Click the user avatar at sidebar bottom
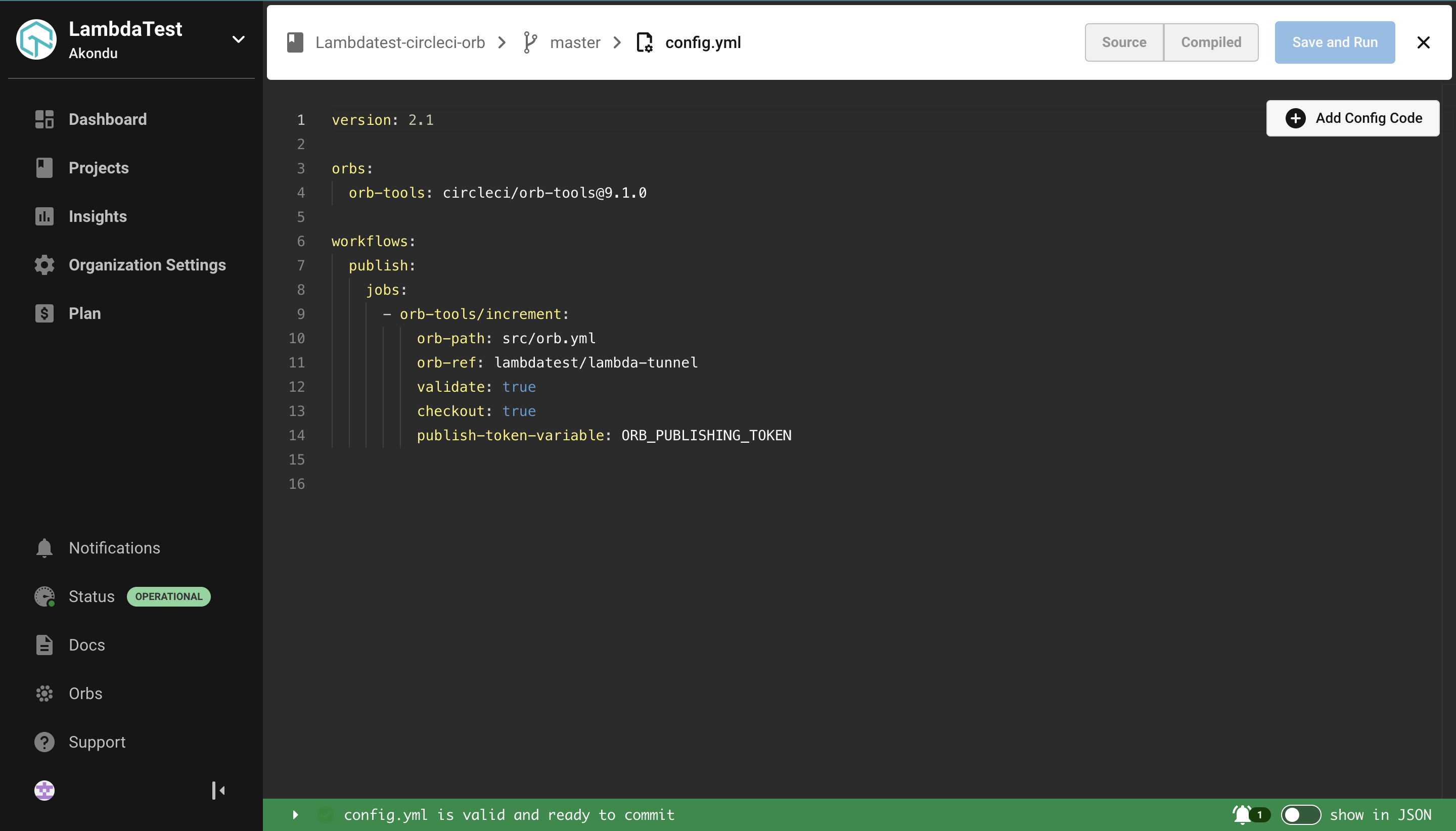Viewport: 1456px width, 831px height. pos(44,791)
